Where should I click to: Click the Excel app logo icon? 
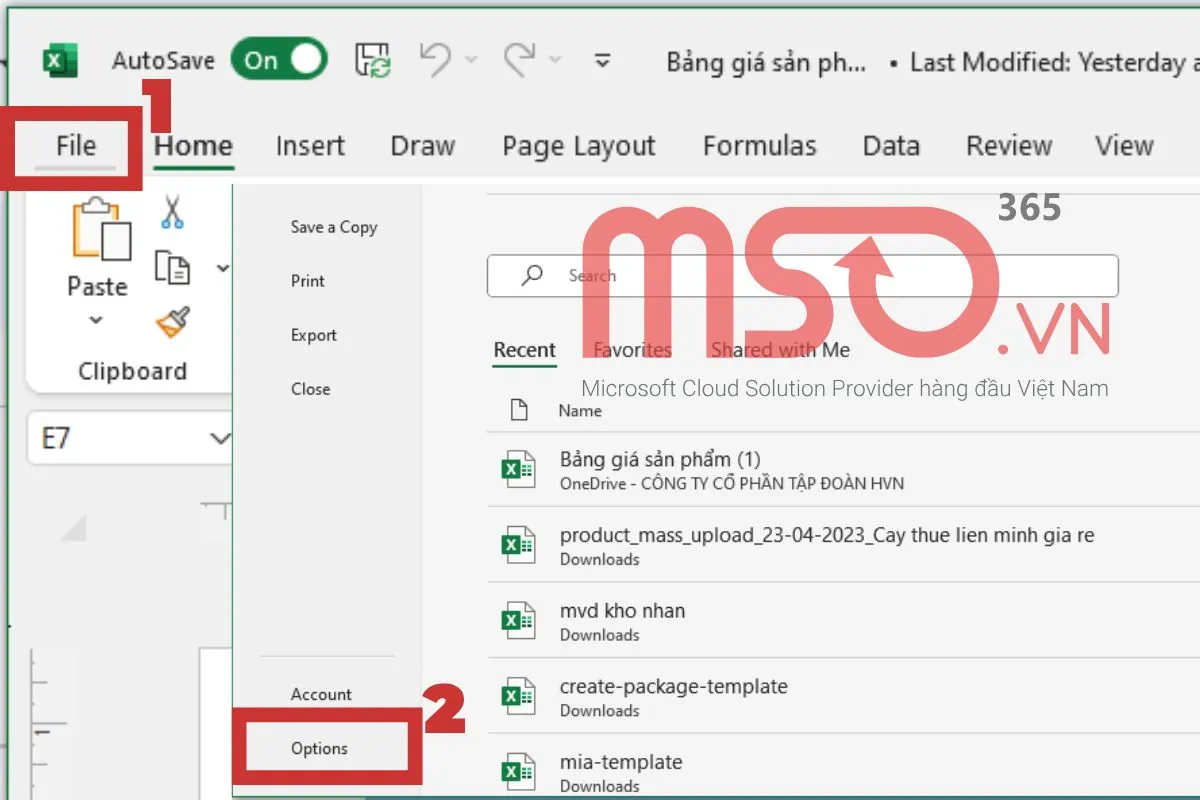click(x=59, y=61)
